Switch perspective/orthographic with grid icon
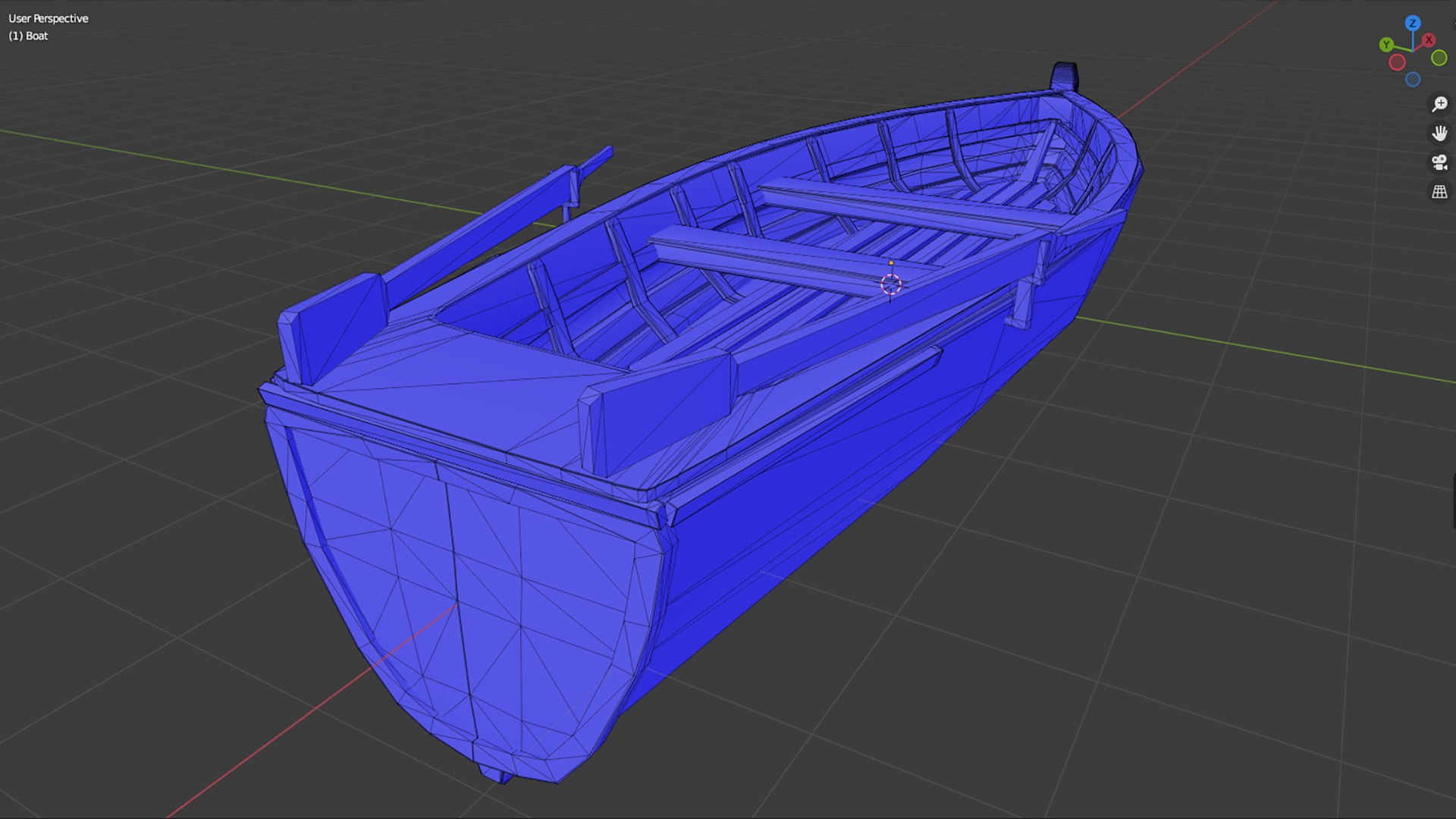1456x819 pixels. coord(1439,192)
